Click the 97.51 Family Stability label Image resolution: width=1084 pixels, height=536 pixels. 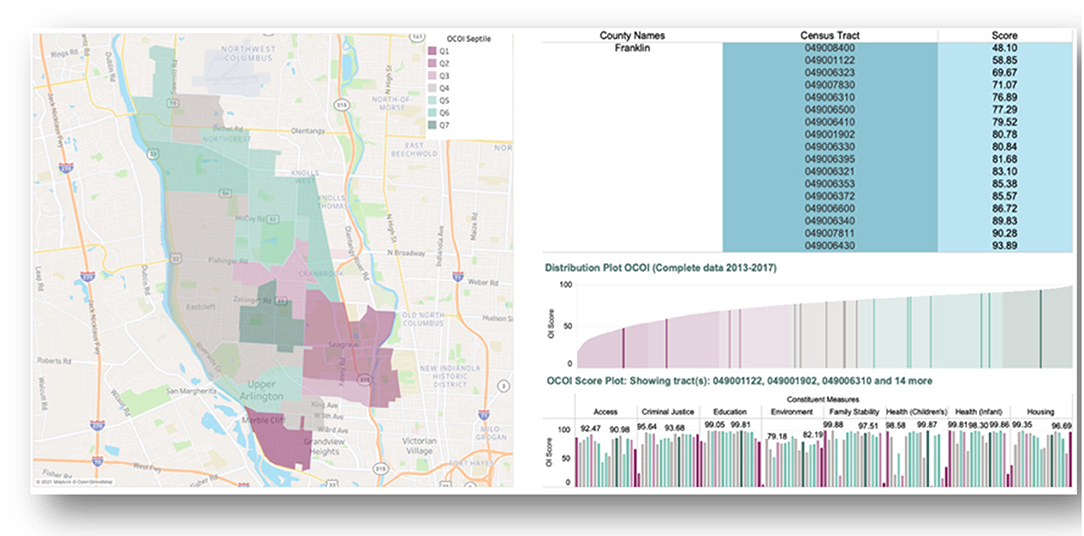(x=870, y=425)
